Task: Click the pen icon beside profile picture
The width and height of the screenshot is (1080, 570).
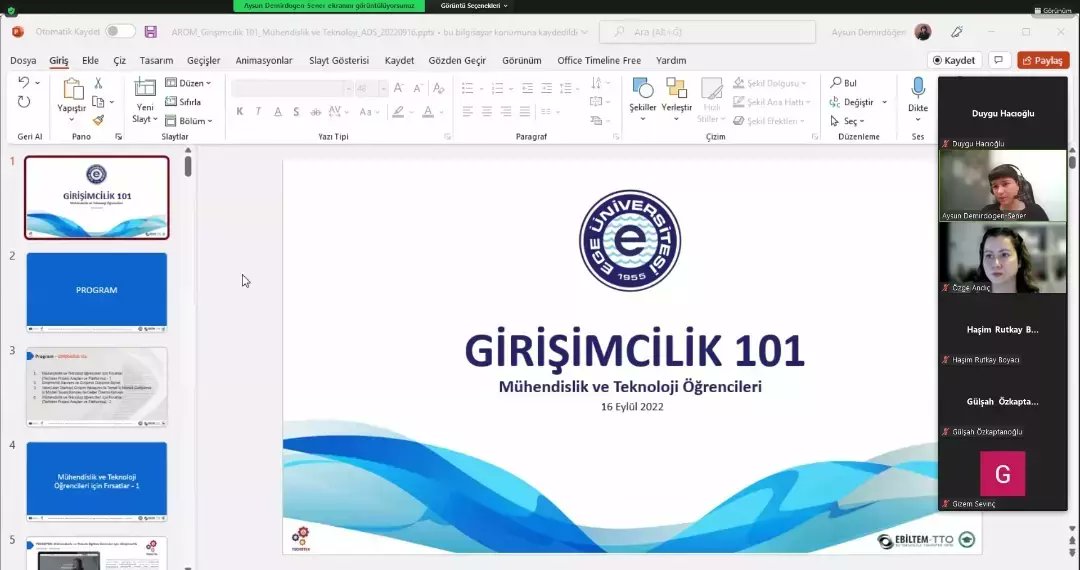Action: (x=957, y=32)
